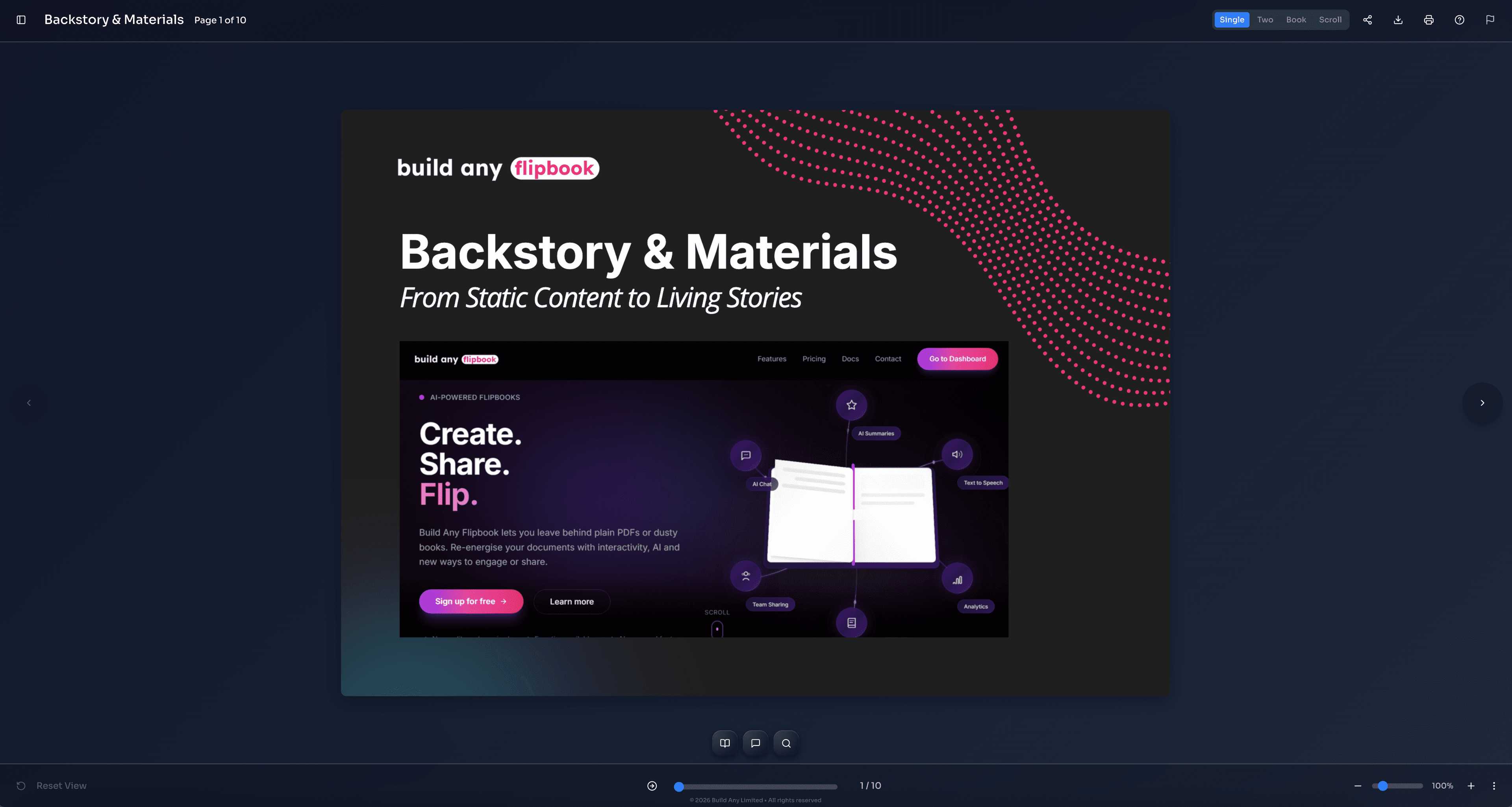Click the AI Summaries label
1512x807 pixels.
876,434
